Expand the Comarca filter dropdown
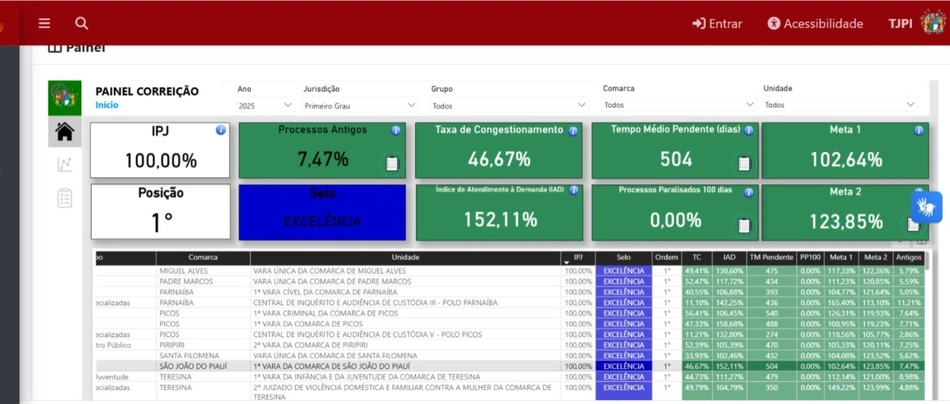This screenshot has width=950, height=404. [678, 105]
